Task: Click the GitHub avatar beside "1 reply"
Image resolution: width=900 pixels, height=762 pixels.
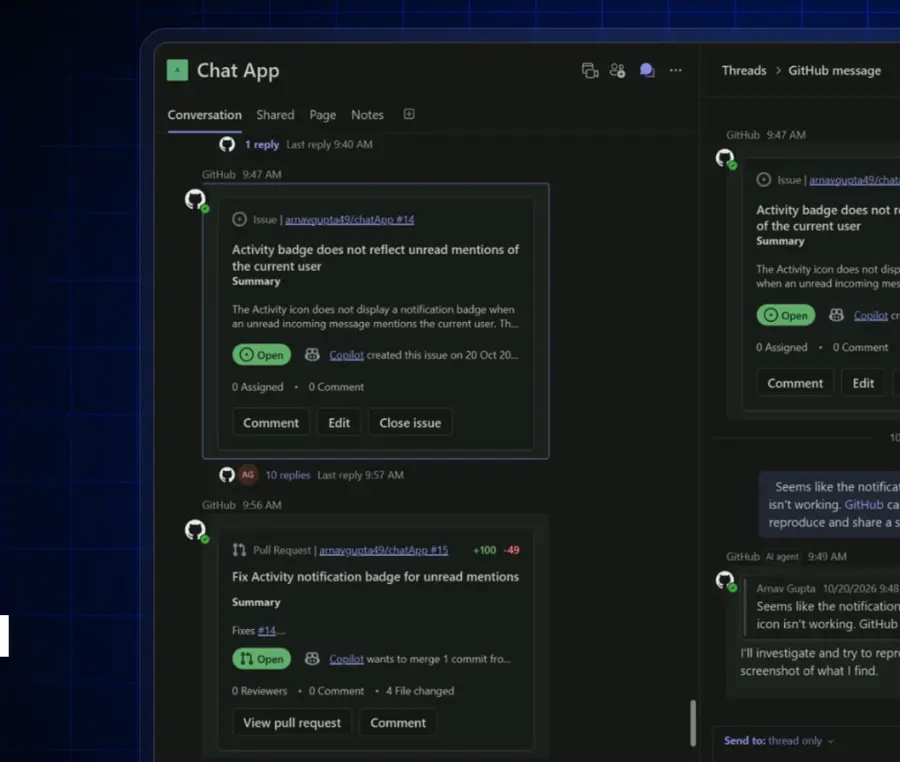Action: (227, 144)
